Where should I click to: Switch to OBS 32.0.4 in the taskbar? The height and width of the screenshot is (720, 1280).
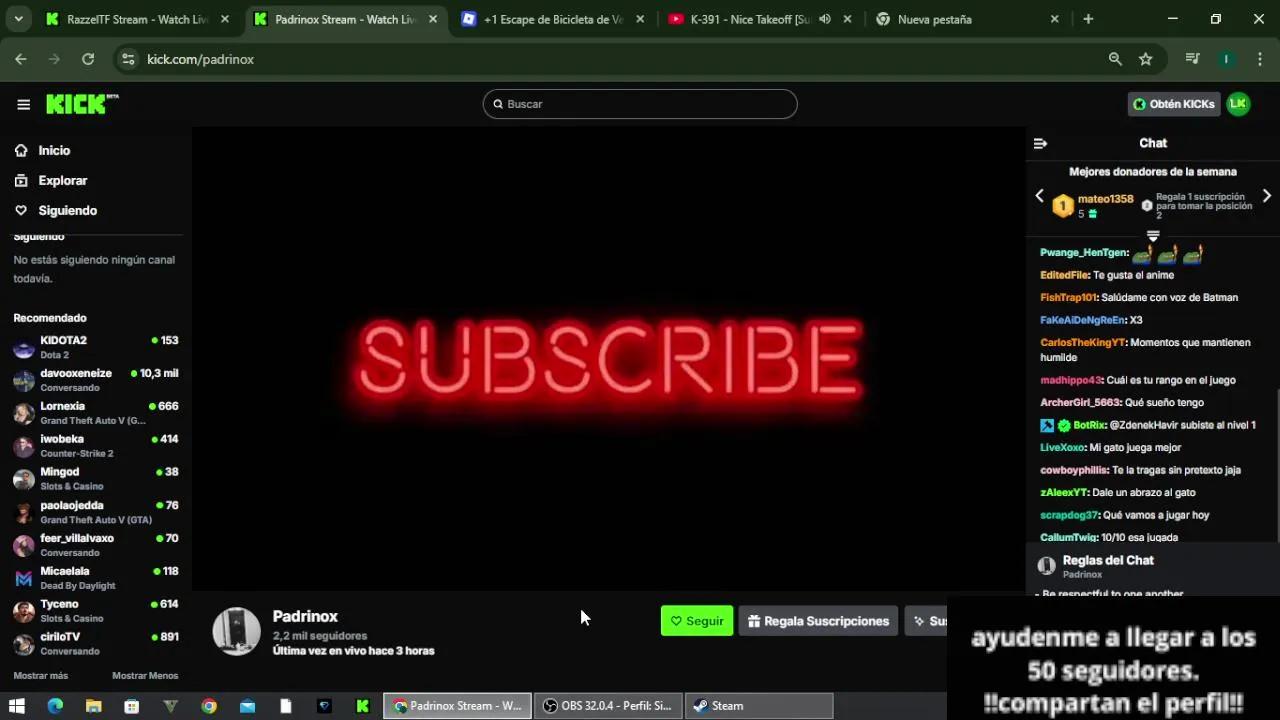click(608, 706)
